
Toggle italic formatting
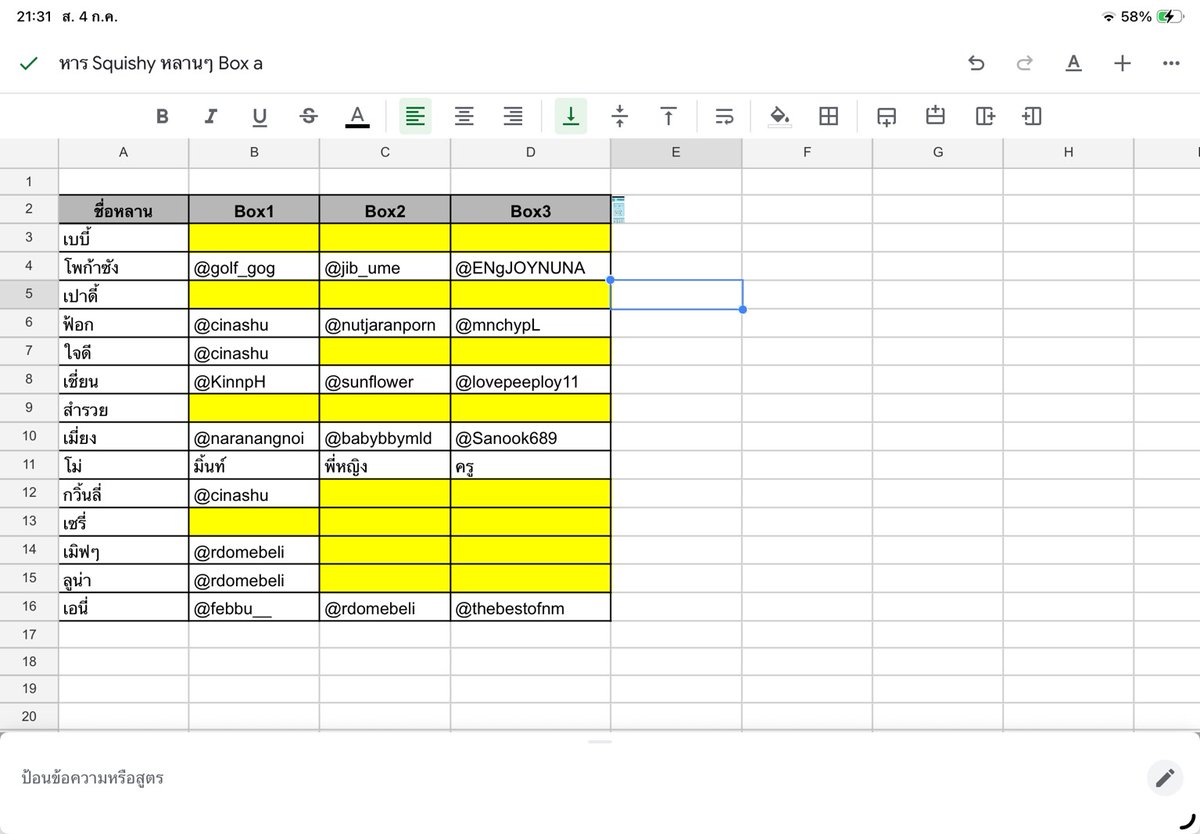coord(210,117)
